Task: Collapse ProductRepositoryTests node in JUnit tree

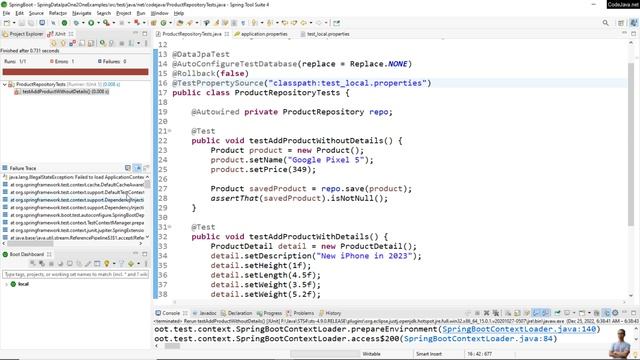Action: tap(4, 84)
